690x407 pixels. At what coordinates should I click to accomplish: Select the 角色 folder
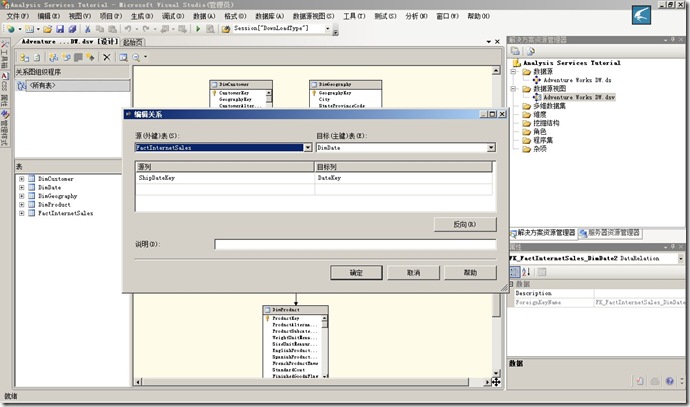pyautogui.click(x=540, y=132)
